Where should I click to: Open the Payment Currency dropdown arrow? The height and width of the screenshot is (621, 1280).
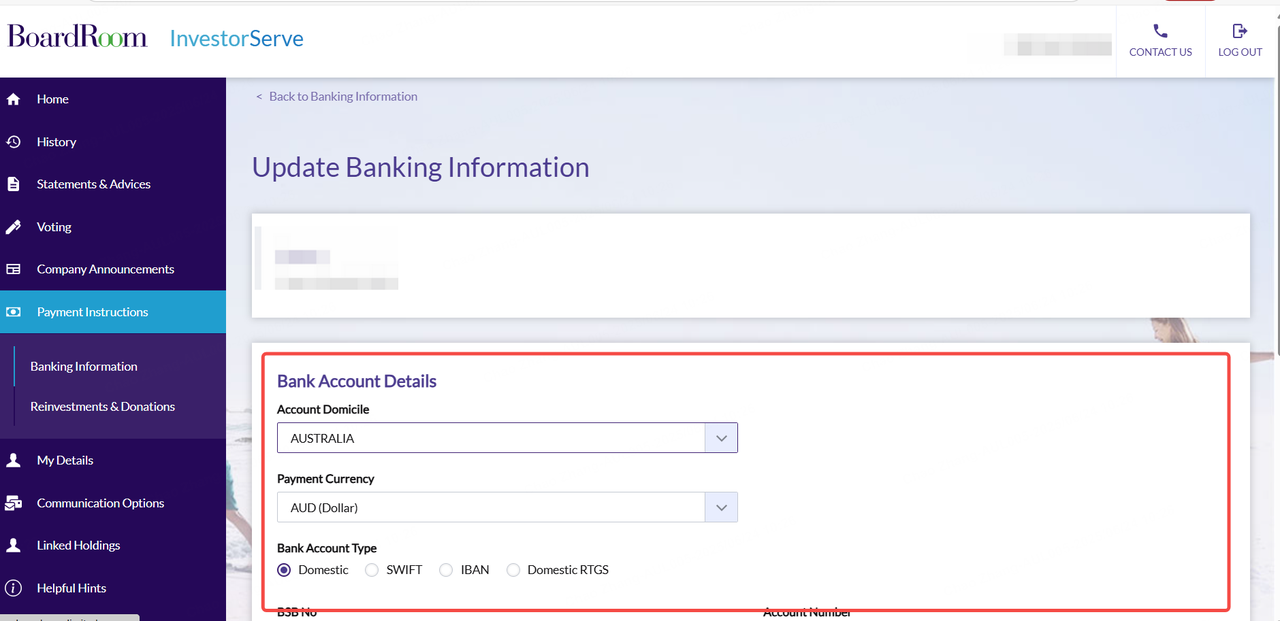tap(721, 507)
